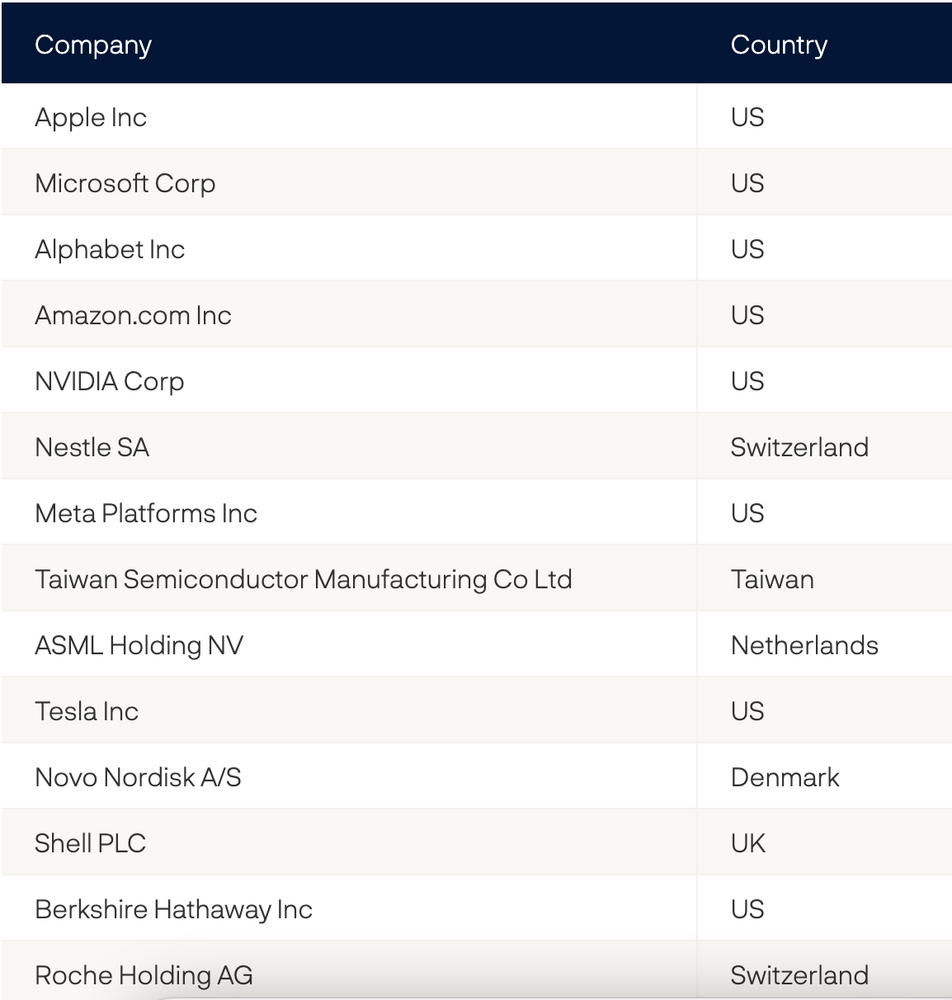The height and width of the screenshot is (1000, 952).
Task: Click the Shell PLC cell
Action: pyautogui.click(x=90, y=843)
